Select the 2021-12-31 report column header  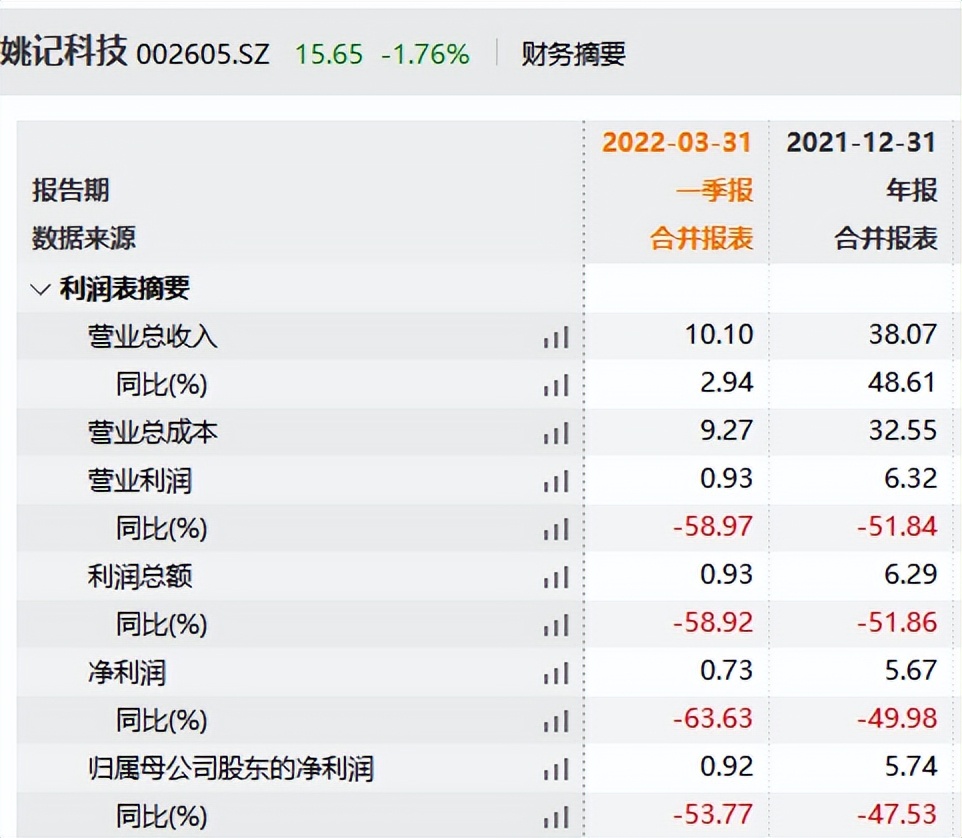[x=861, y=142]
